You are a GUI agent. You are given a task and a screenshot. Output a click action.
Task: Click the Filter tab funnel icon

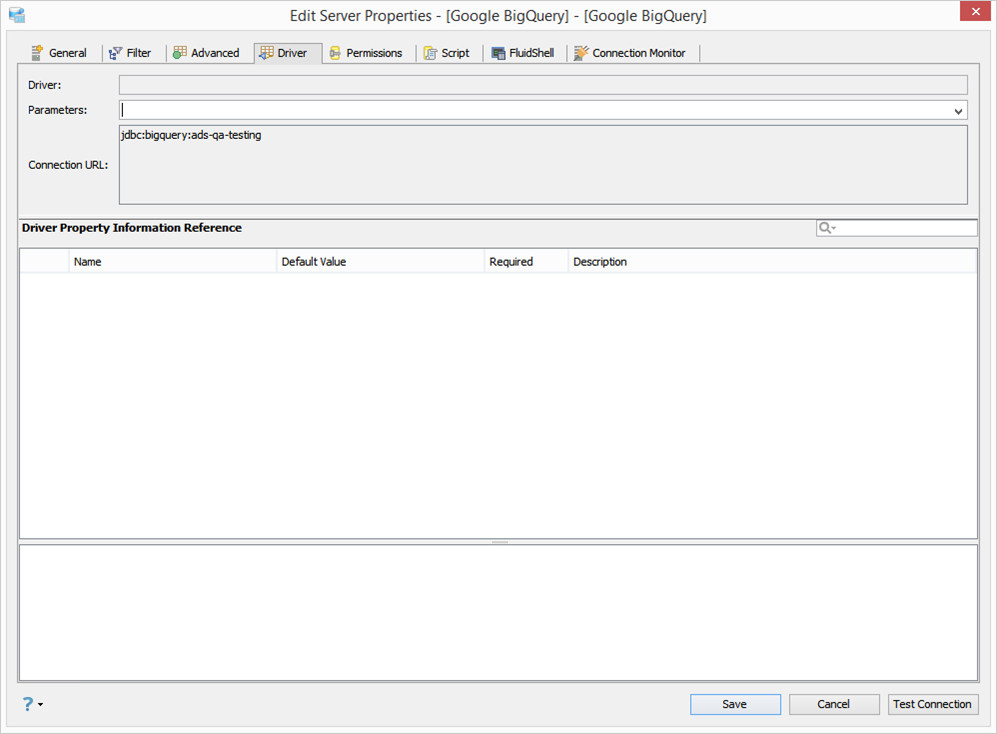coord(115,53)
